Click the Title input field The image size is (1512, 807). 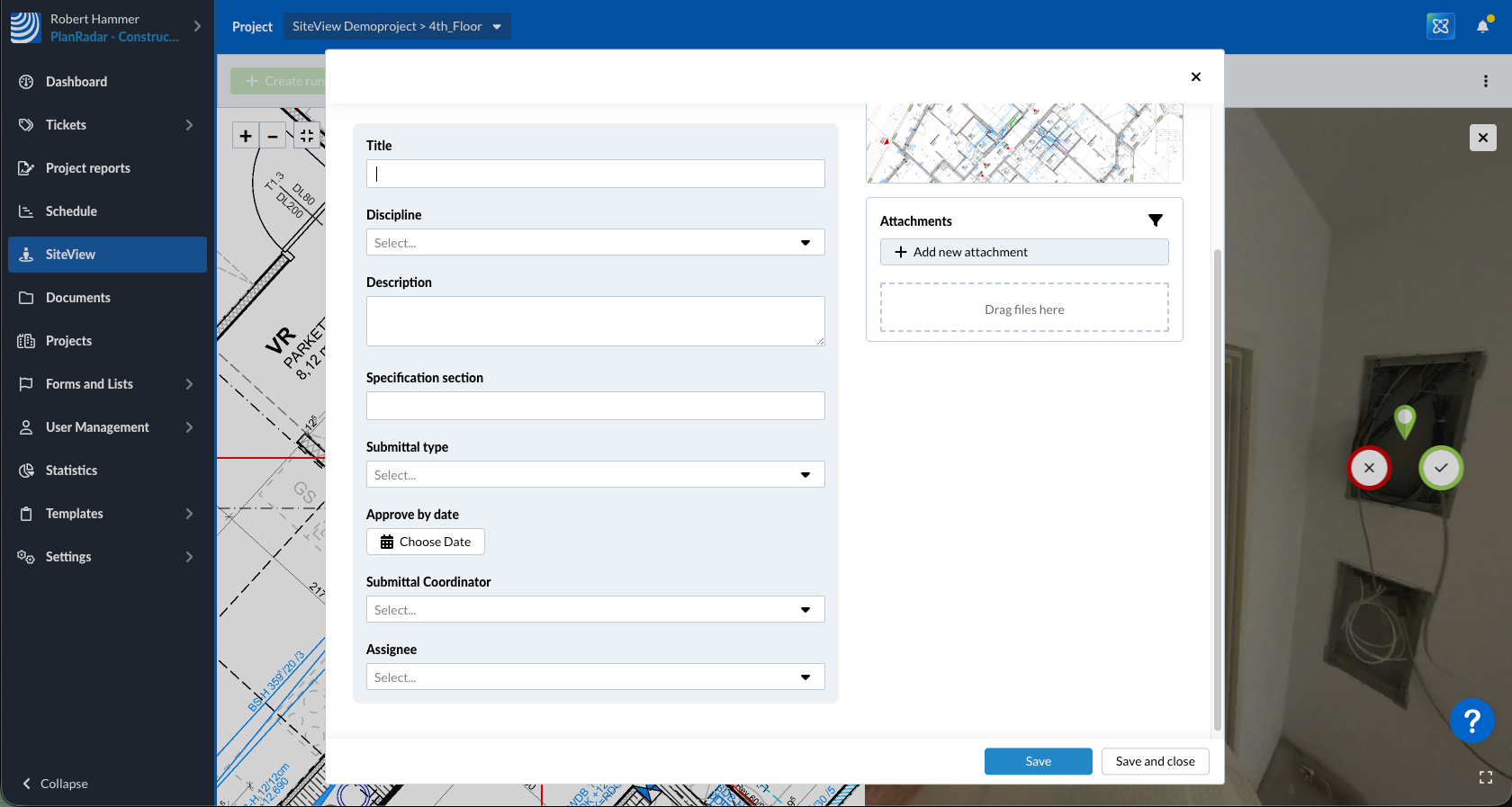(x=595, y=174)
